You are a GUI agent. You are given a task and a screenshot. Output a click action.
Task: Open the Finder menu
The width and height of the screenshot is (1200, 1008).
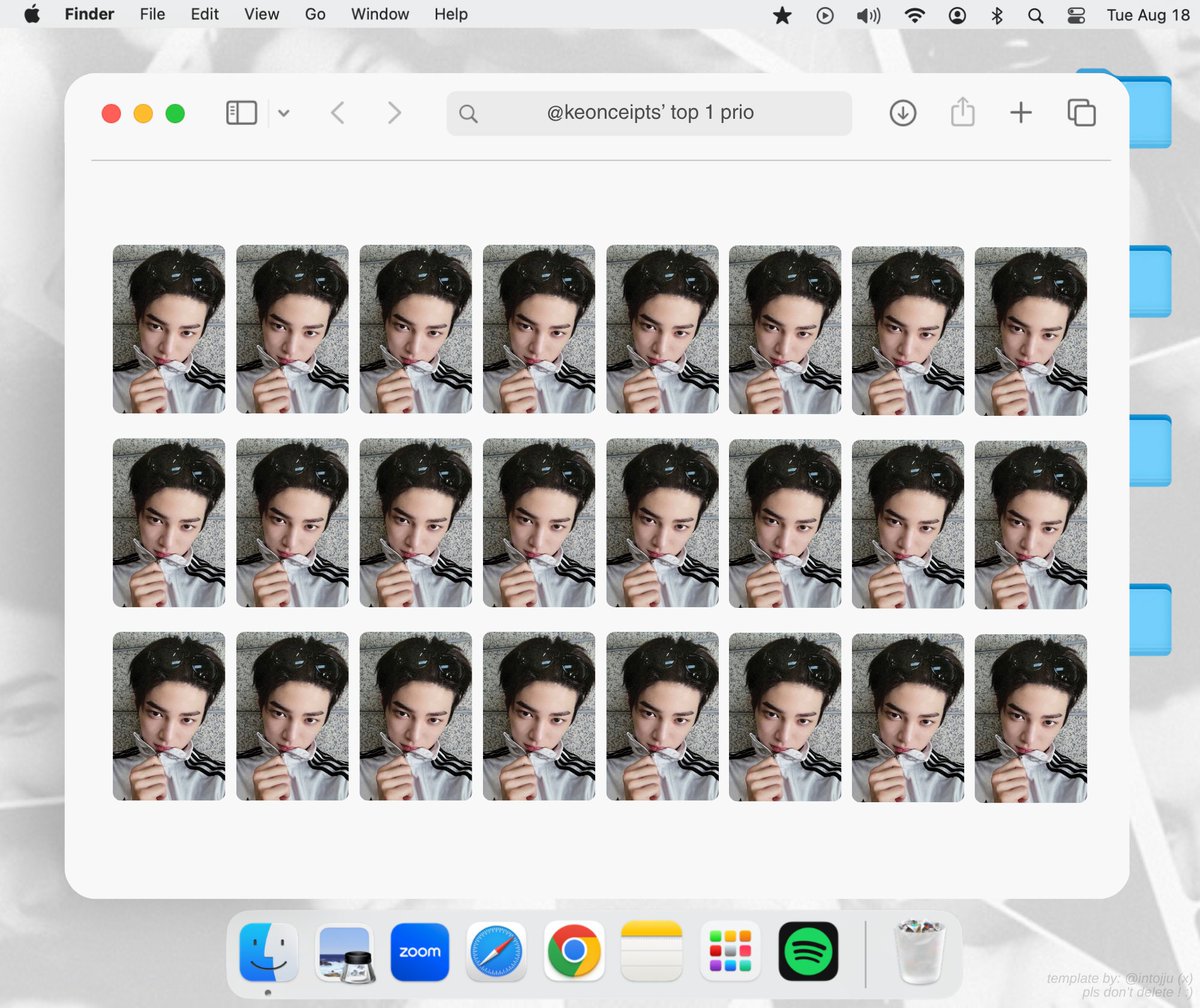pos(89,14)
